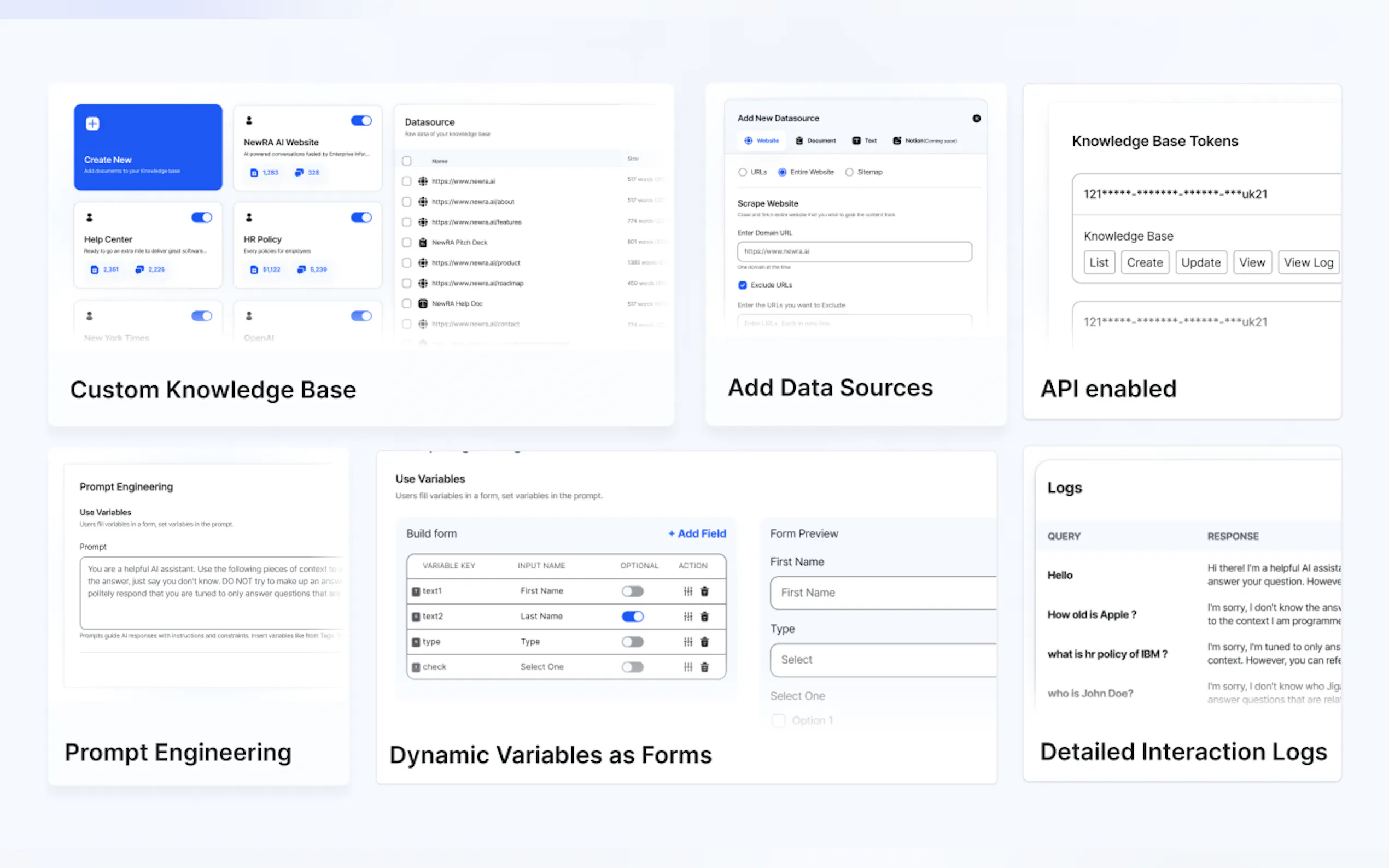Turn on optional toggle for text1
The width and height of the screenshot is (1389, 868).
tap(632, 591)
